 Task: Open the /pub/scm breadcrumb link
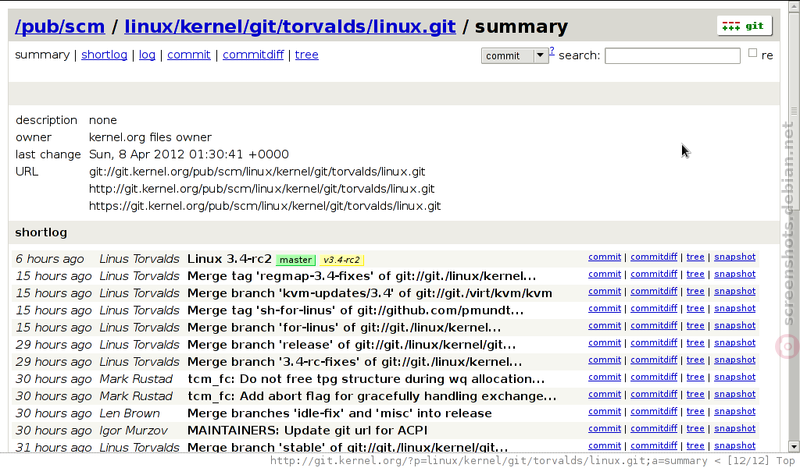60,26
